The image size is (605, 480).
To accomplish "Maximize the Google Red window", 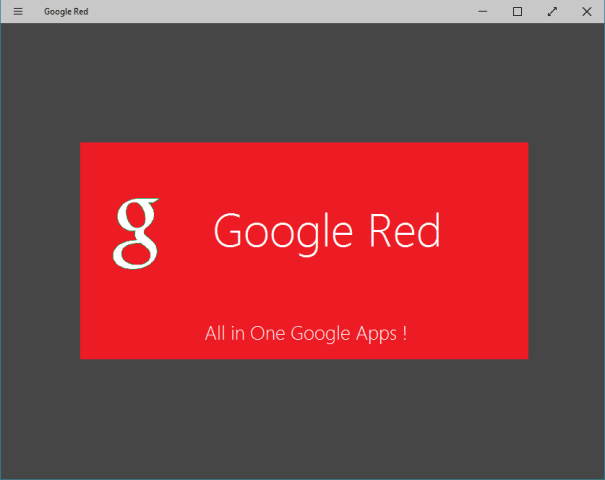I will (x=517, y=12).
